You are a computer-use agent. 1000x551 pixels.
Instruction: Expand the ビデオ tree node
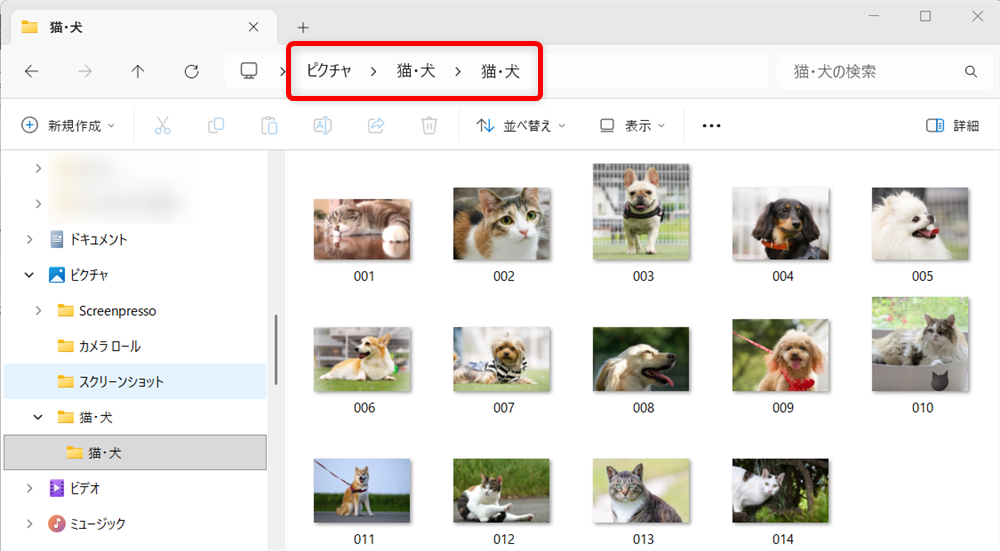click(29, 488)
